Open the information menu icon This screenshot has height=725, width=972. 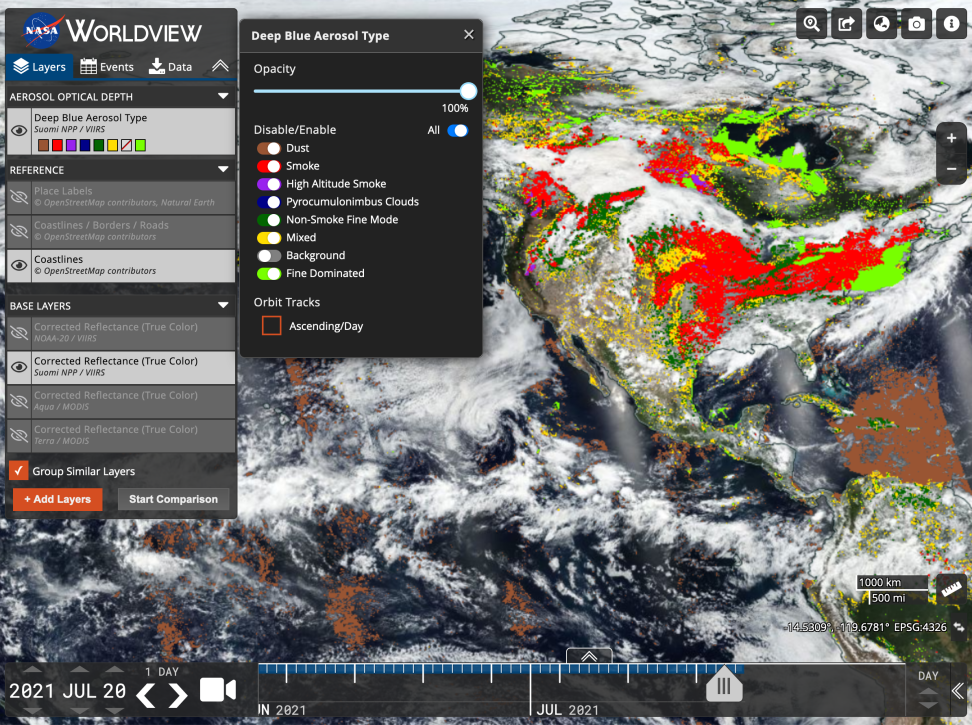952,24
